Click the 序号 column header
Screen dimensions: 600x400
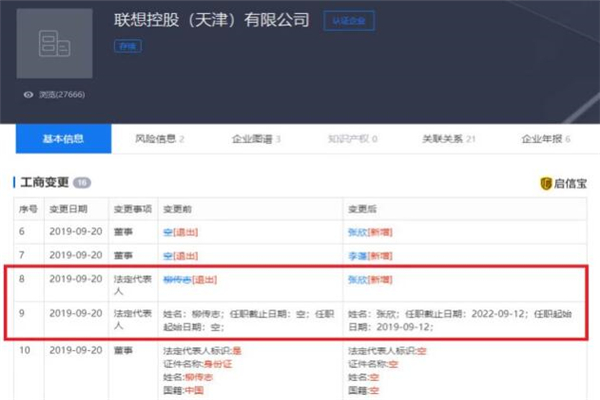(x=28, y=209)
